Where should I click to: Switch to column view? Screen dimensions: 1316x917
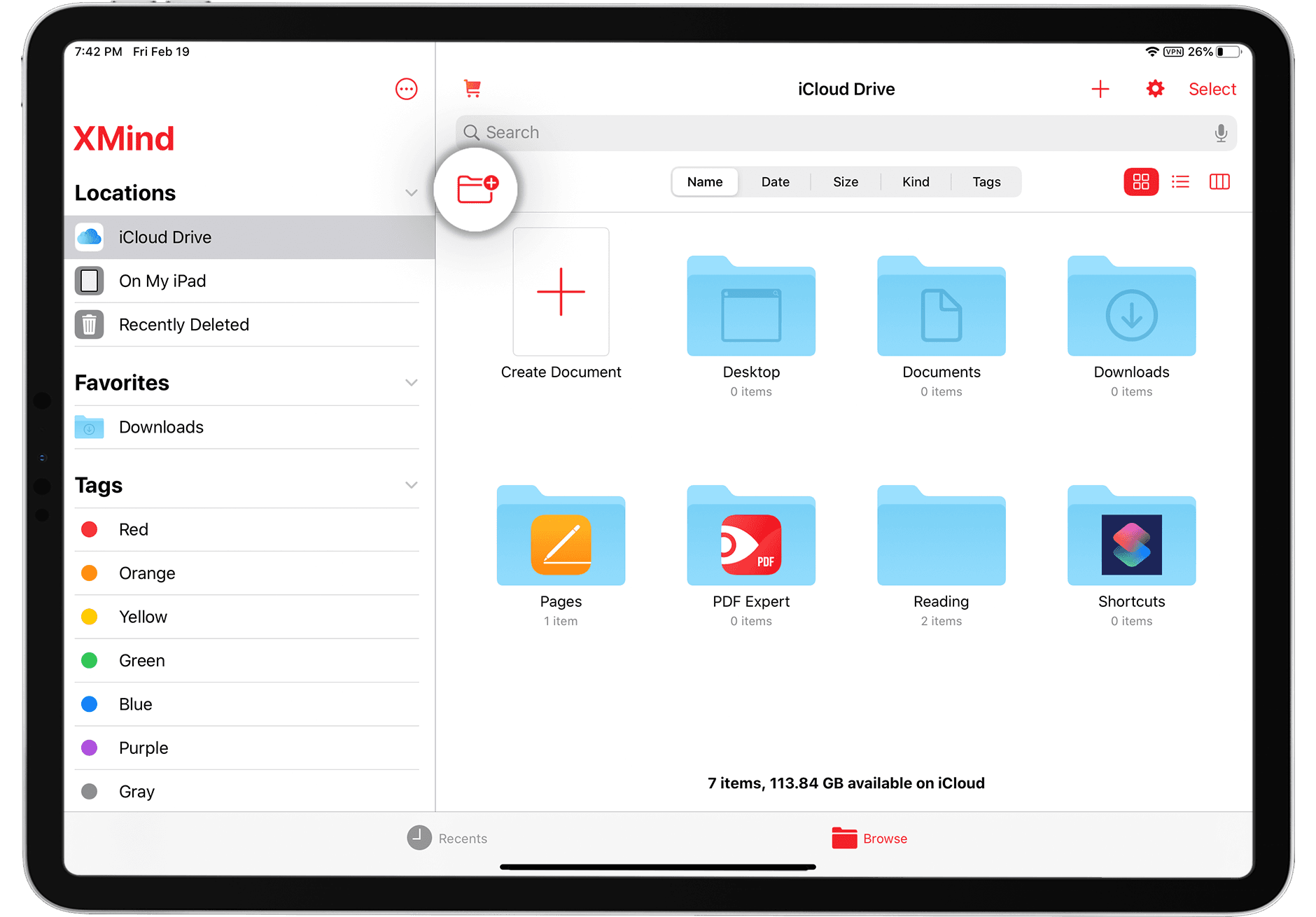pyautogui.click(x=1219, y=182)
